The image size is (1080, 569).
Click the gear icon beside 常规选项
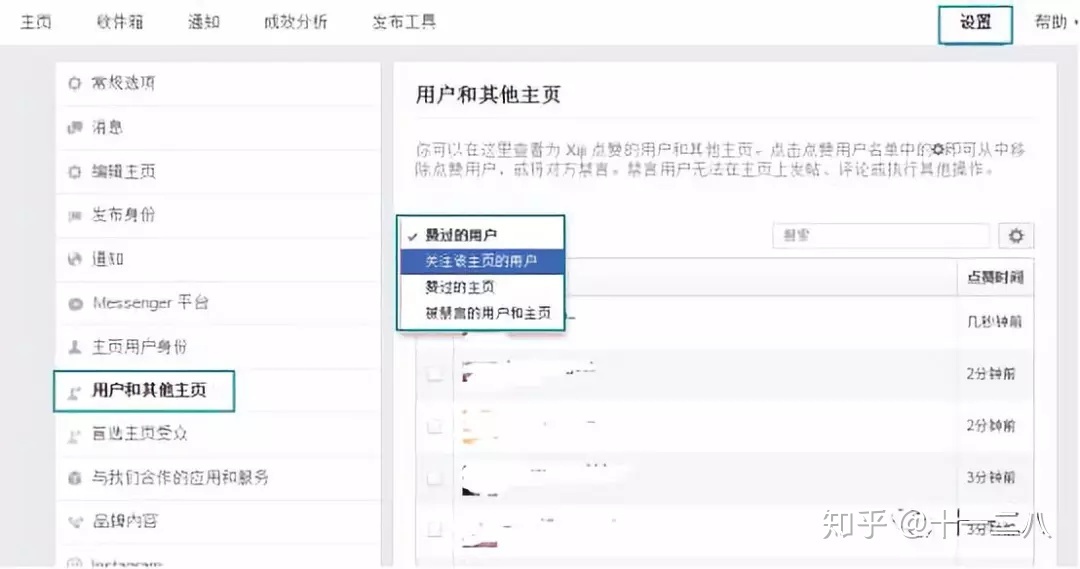click(x=74, y=83)
